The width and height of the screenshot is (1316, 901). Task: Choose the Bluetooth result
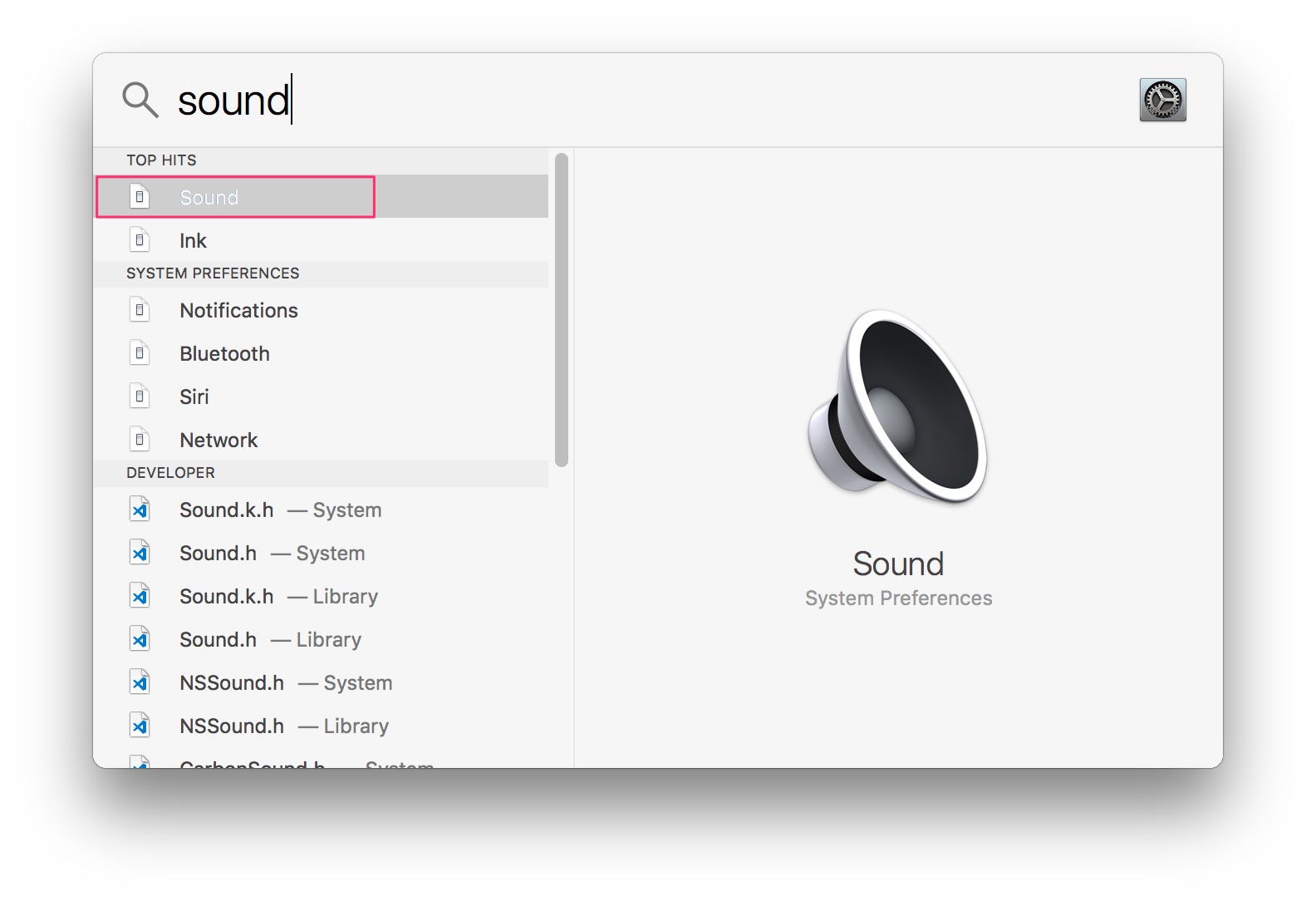pyautogui.click(x=321, y=353)
